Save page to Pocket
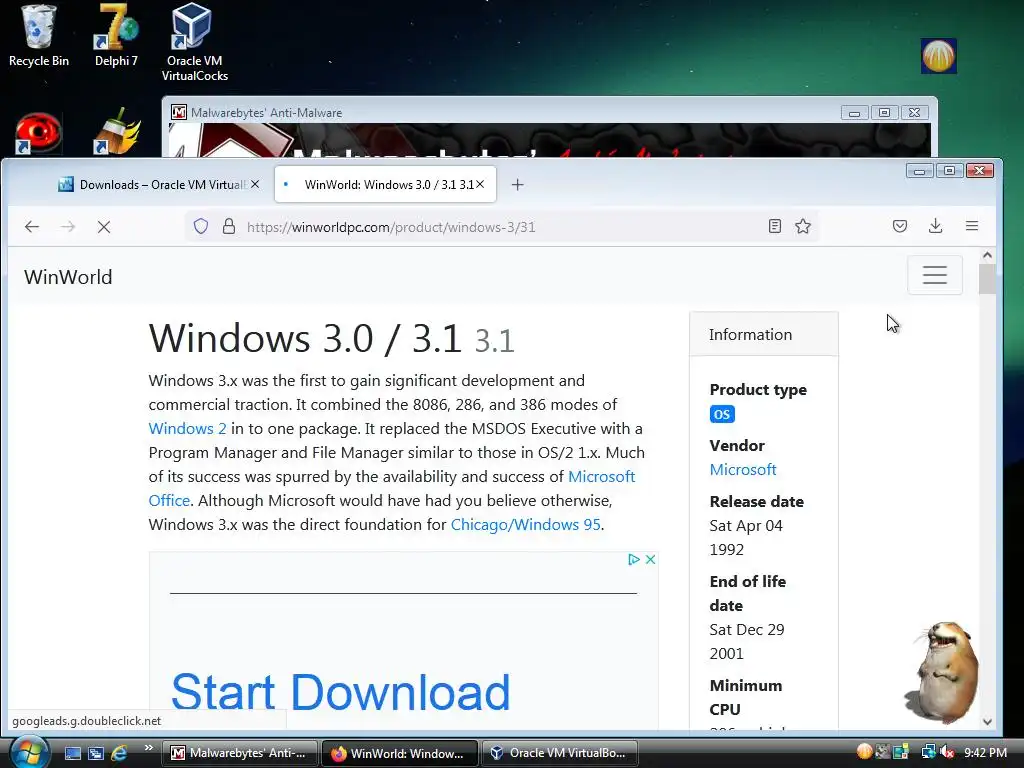 [x=900, y=226]
